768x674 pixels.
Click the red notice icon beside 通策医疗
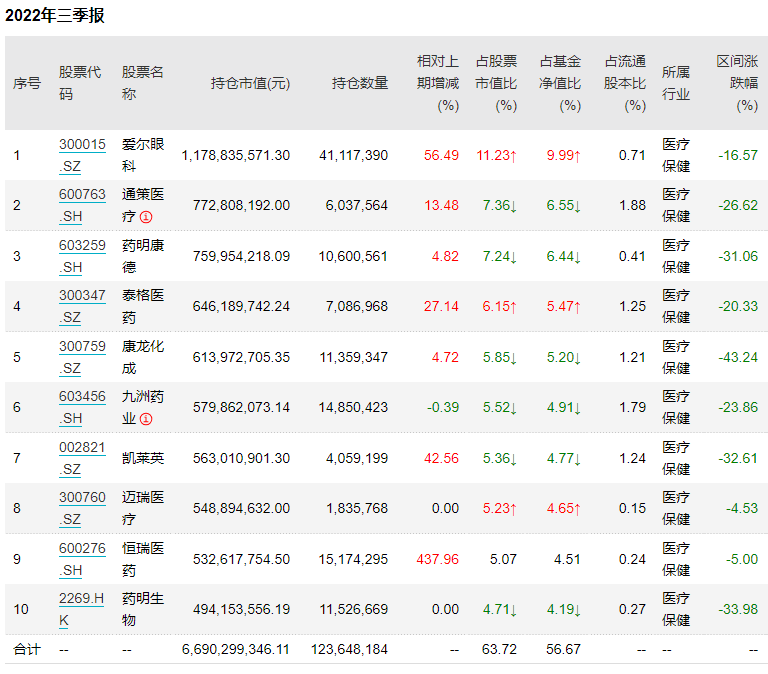[146, 216]
